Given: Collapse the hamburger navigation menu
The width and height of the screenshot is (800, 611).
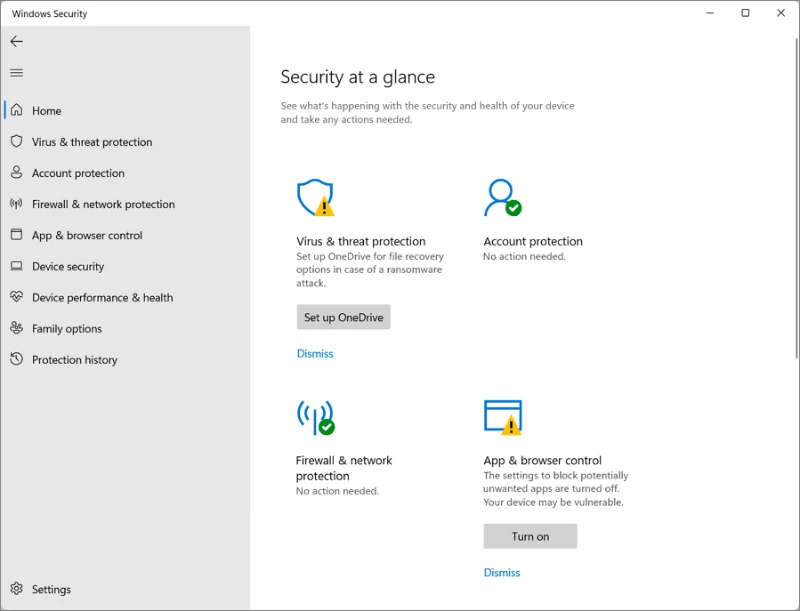Looking at the screenshot, I should point(16,73).
